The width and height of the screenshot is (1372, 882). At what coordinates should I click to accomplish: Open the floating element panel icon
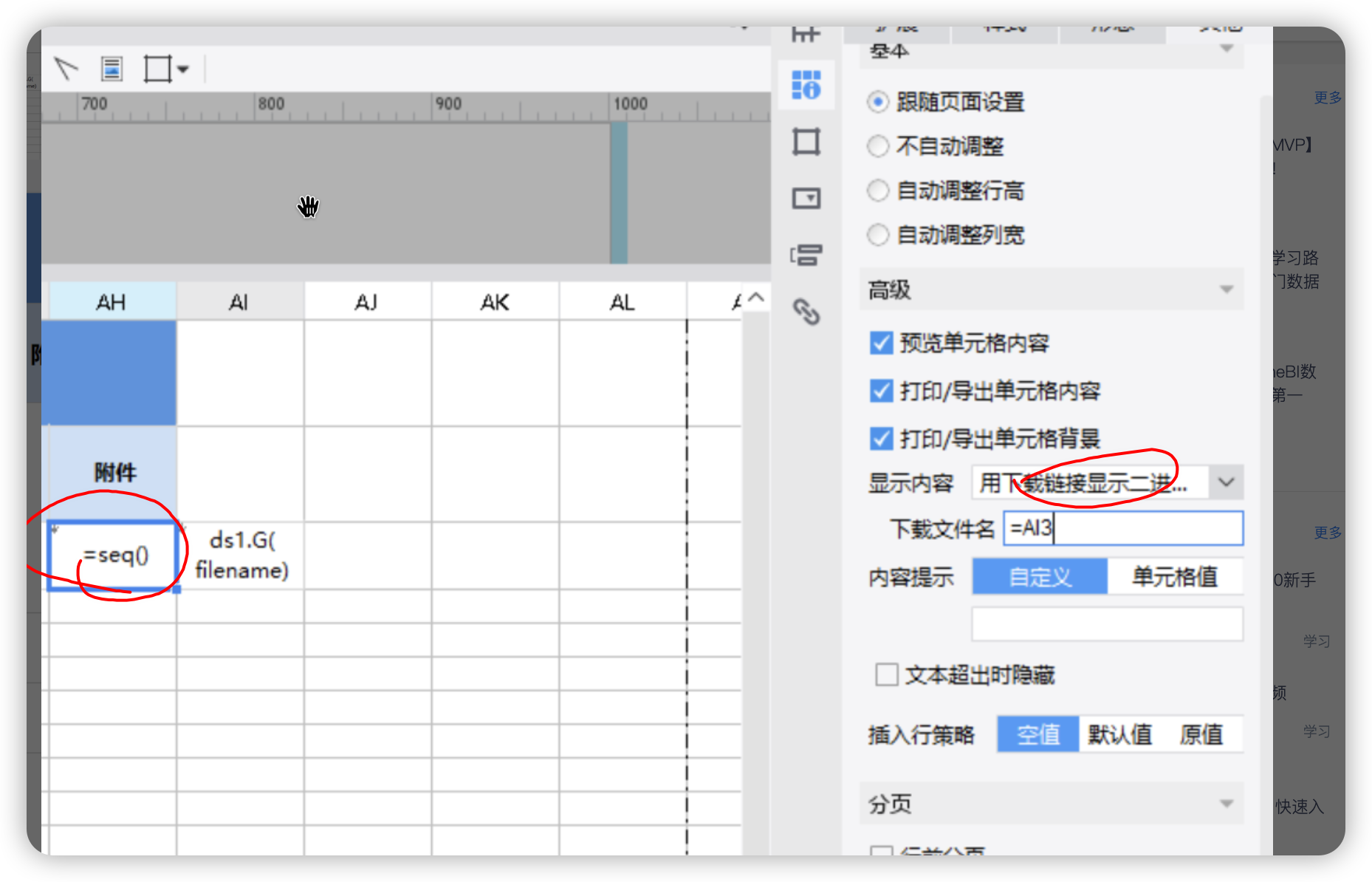click(x=806, y=141)
